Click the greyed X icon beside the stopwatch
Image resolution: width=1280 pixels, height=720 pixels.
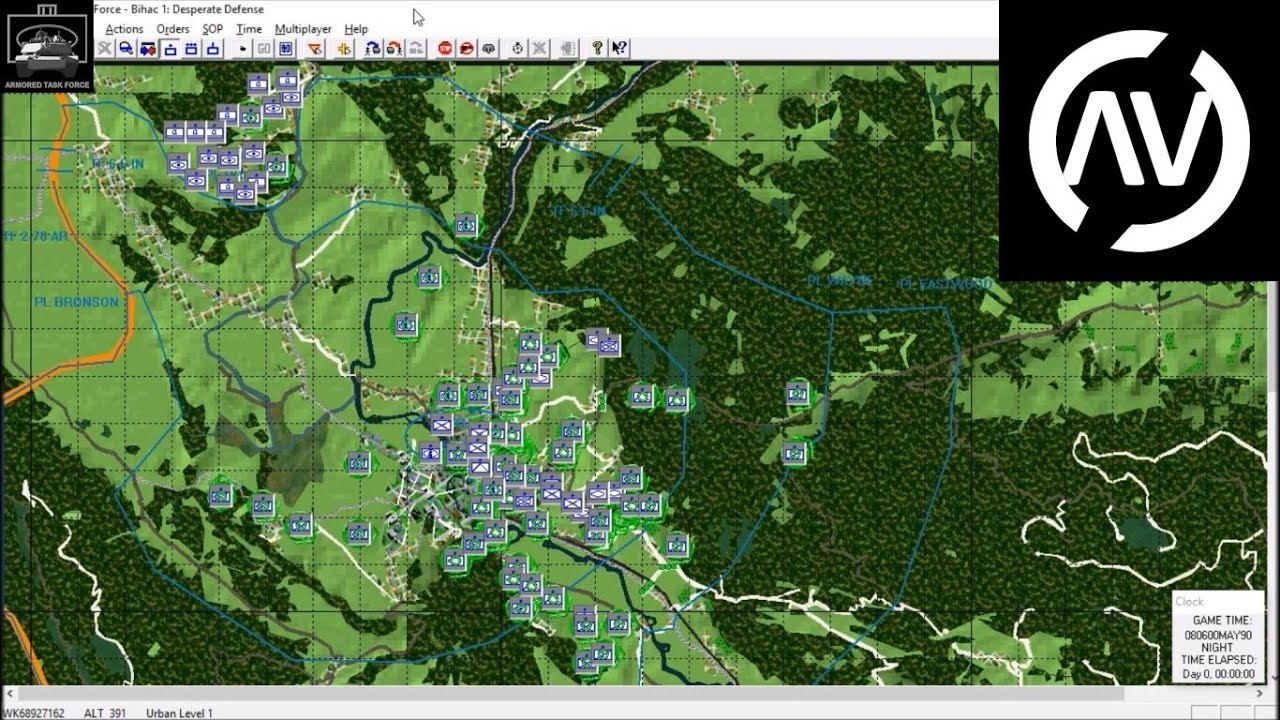click(539, 48)
